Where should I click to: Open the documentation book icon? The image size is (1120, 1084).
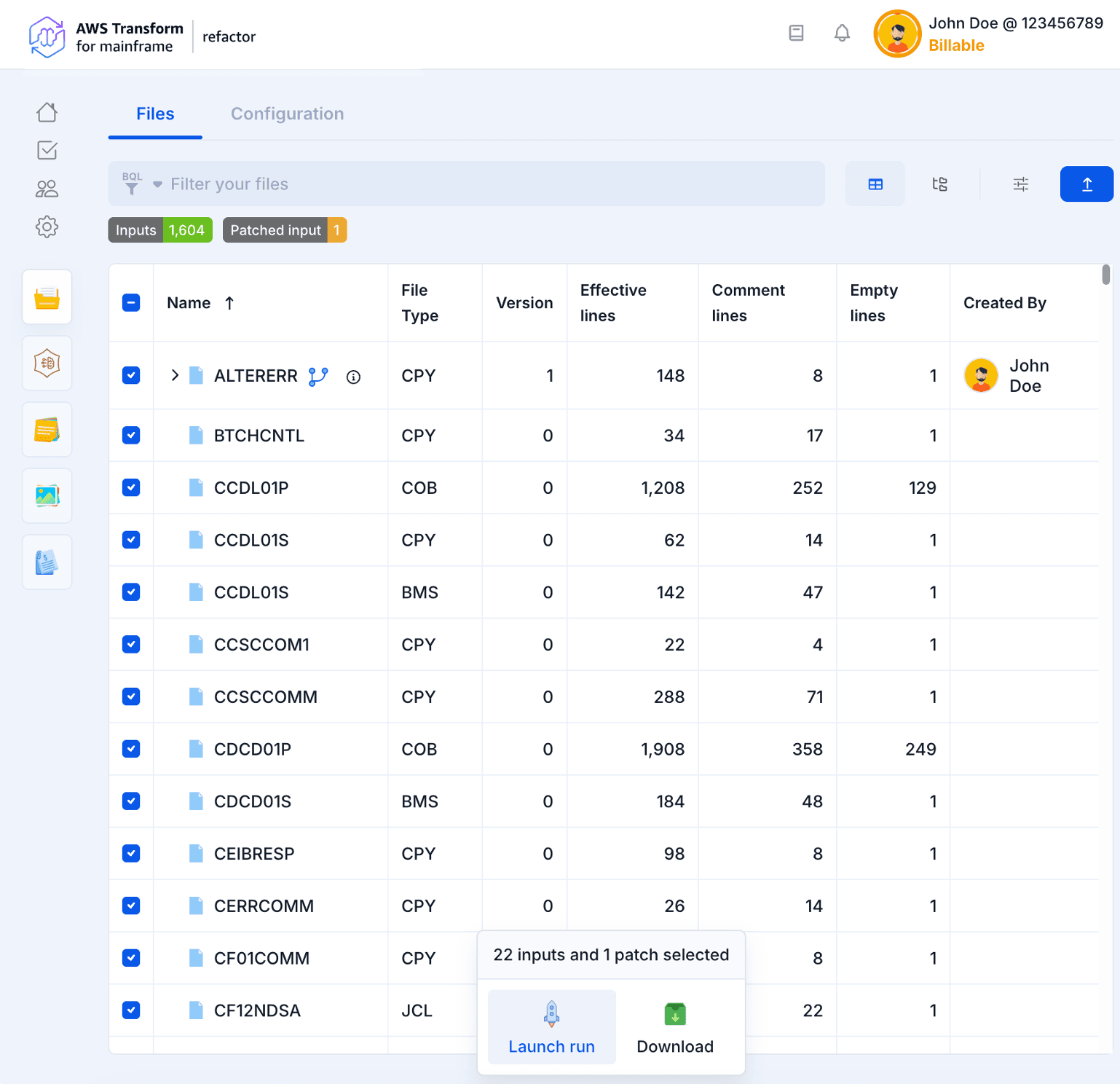[x=796, y=34]
